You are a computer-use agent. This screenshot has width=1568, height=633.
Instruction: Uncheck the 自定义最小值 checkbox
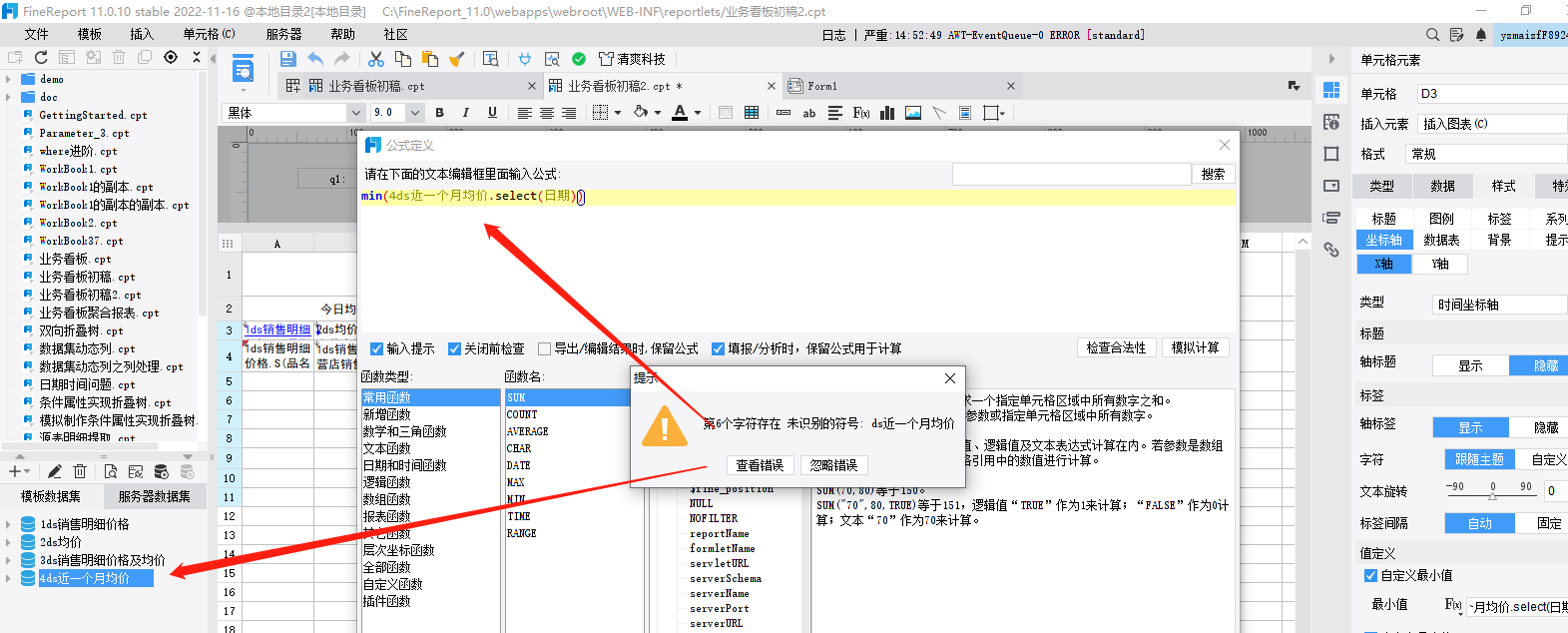pyautogui.click(x=1370, y=575)
